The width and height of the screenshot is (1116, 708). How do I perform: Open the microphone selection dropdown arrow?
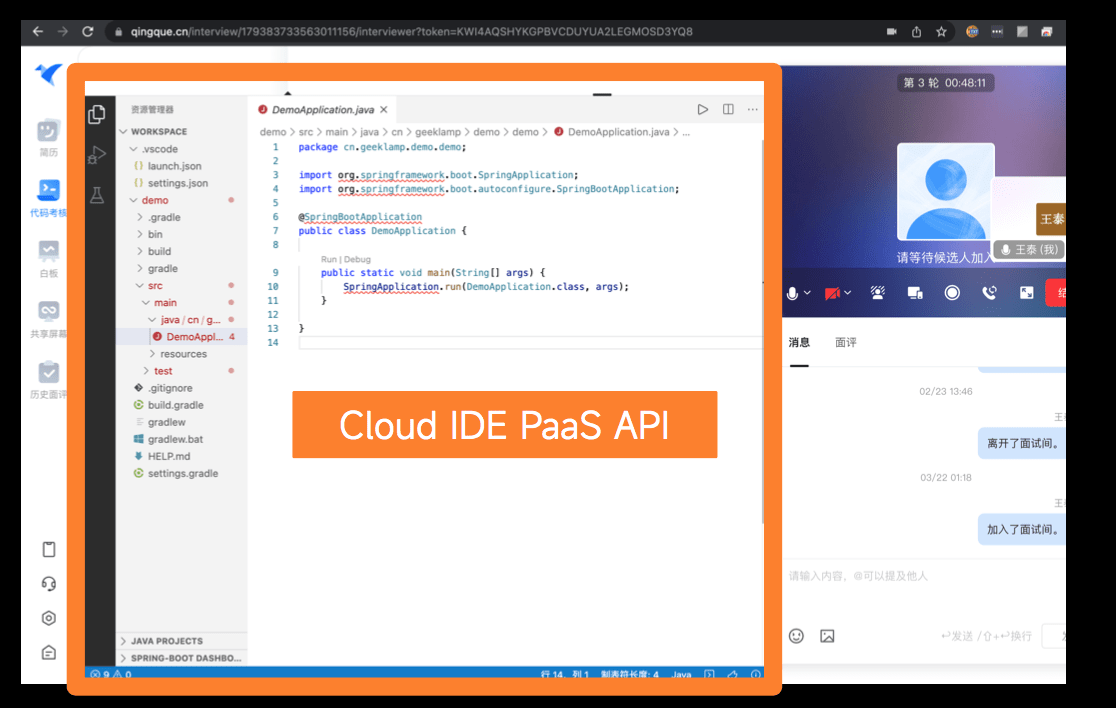(806, 292)
